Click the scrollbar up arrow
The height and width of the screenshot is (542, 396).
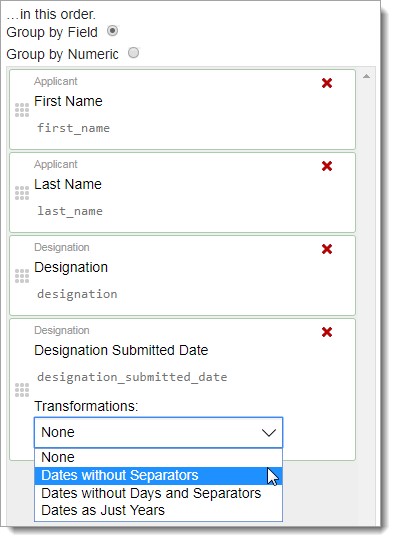tap(366, 76)
